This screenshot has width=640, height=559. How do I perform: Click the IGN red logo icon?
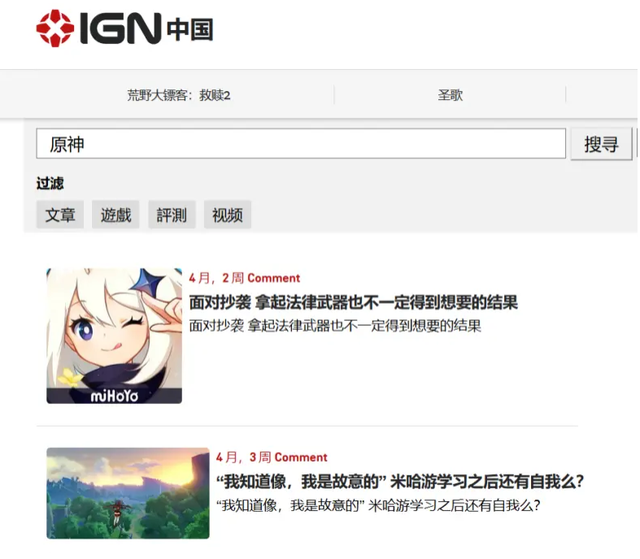pos(55,28)
